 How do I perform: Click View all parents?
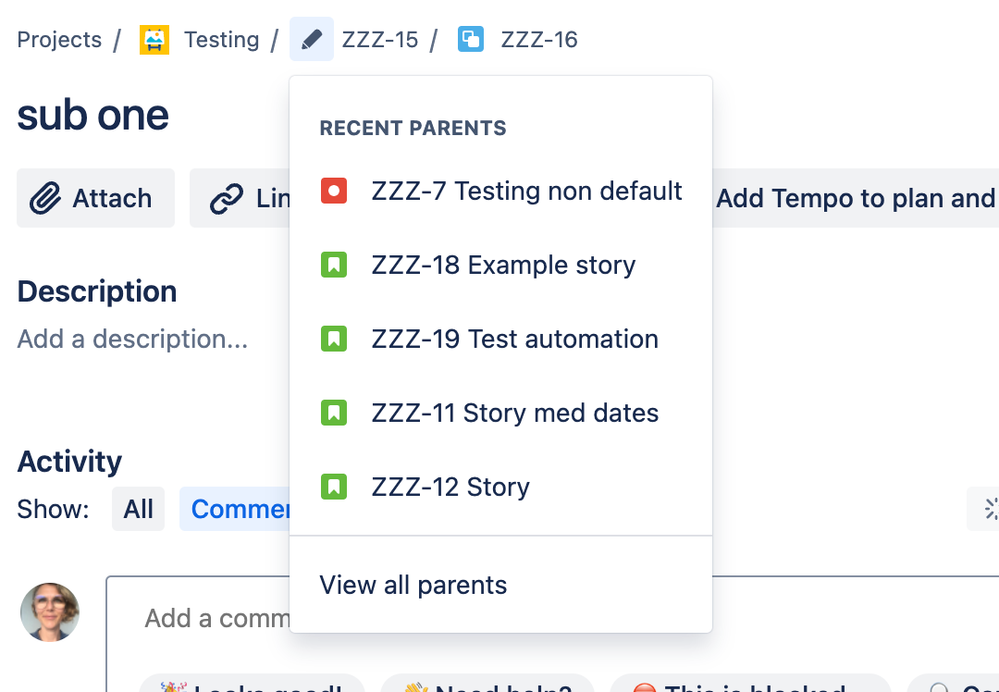[413, 585]
